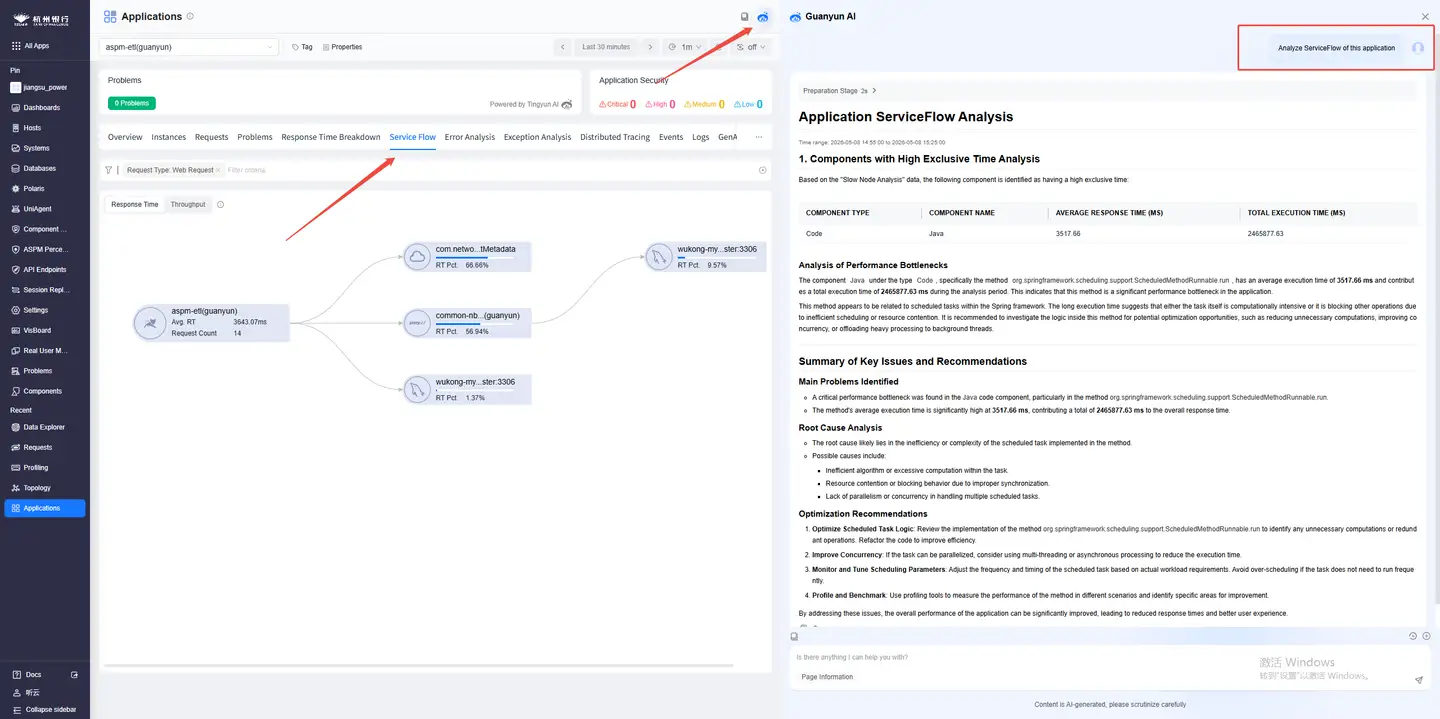Image resolution: width=1440 pixels, height=719 pixels.
Task: Remove the Request Type: Web Request filter chip
Action: (x=218, y=170)
